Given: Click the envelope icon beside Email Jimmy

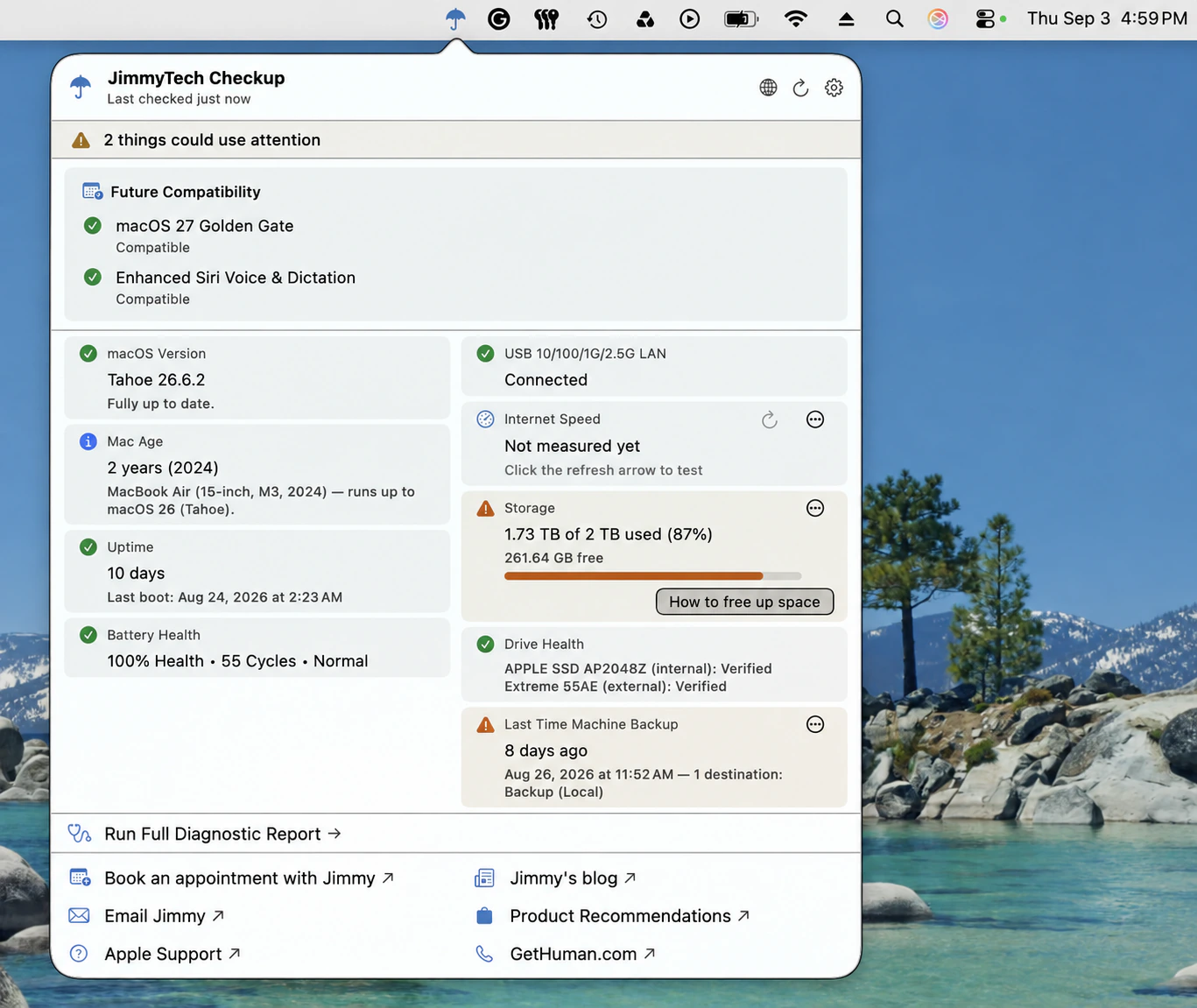Looking at the screenshot, I should coord(79,916).
